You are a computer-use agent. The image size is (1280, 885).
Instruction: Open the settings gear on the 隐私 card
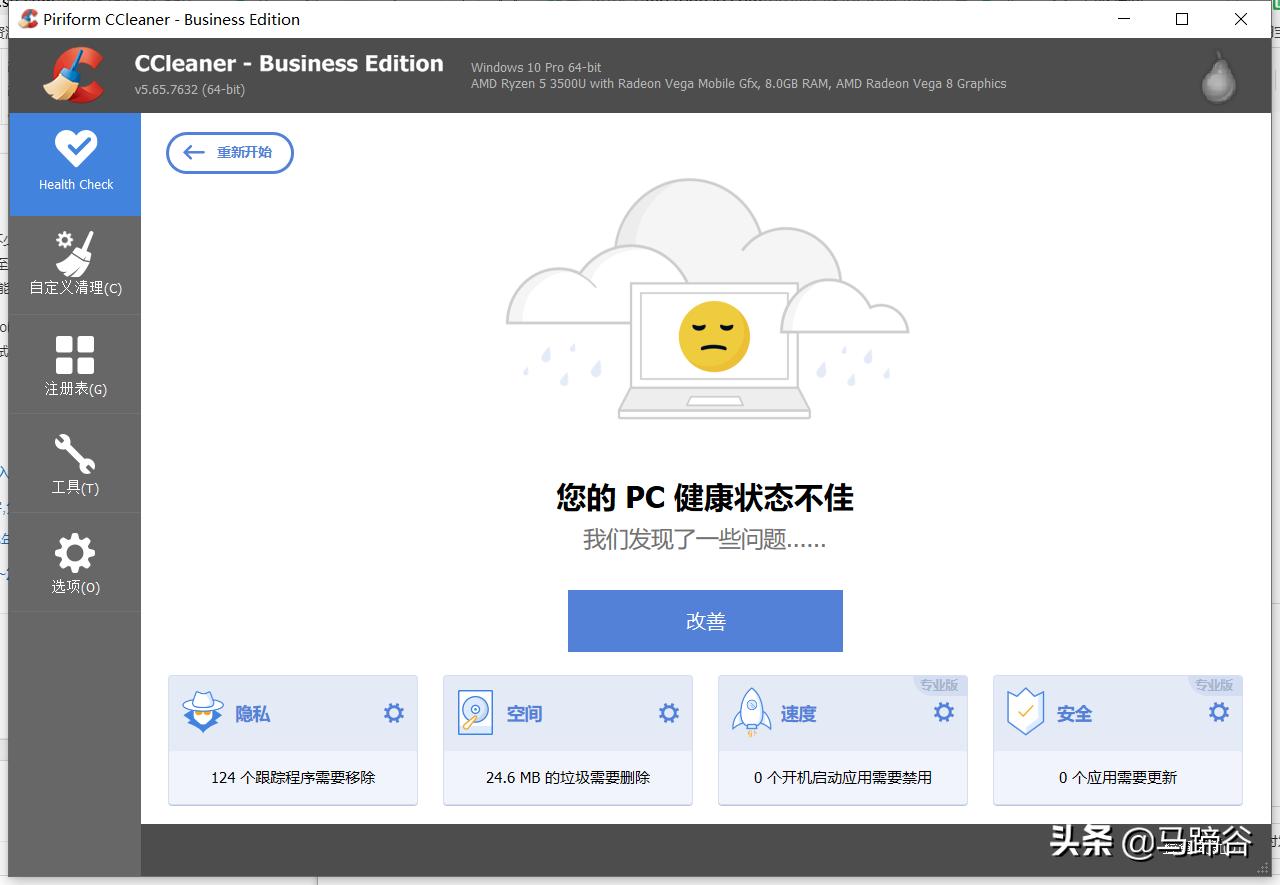[x=392, y=712]
